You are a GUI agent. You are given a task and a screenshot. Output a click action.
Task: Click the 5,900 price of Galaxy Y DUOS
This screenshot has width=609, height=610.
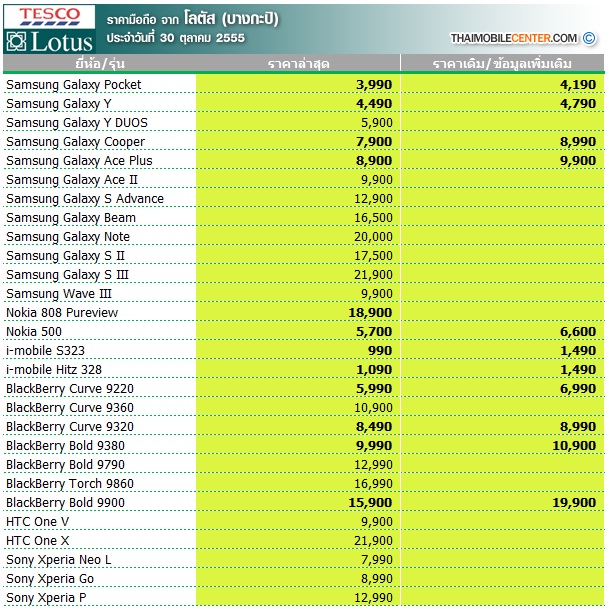coord(377,123)
